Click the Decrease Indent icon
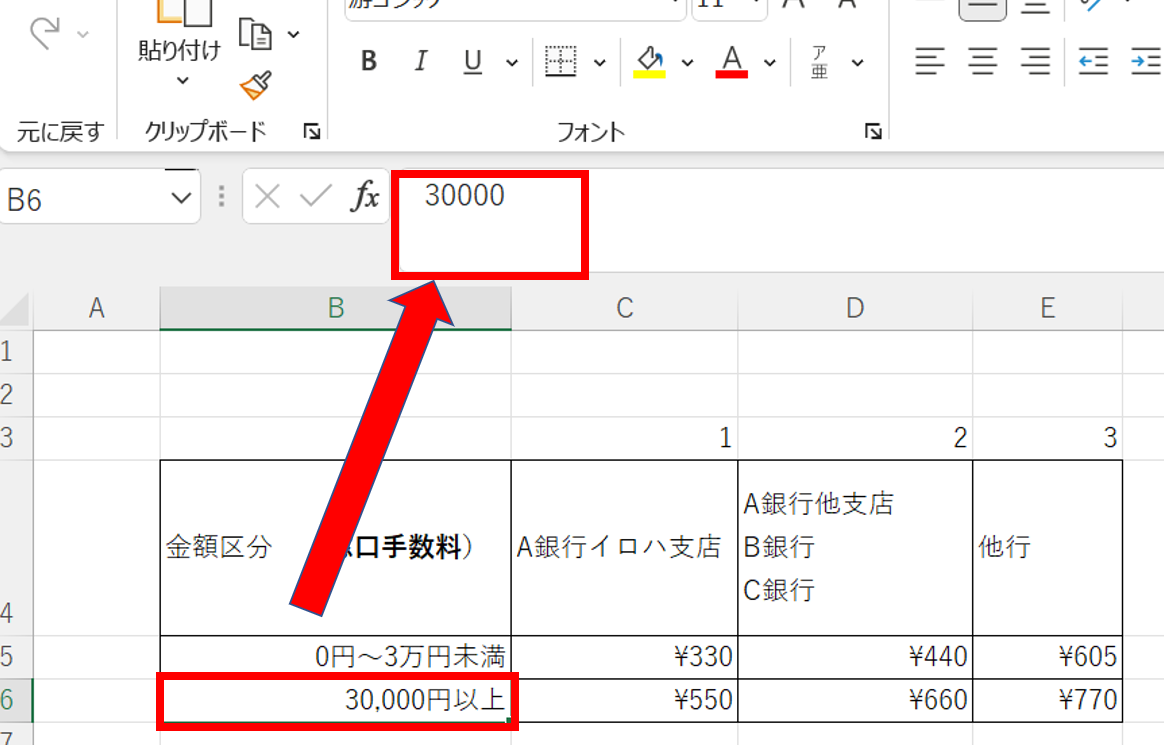The height and width of the screenshot is (745, 1164). (x=1093, y=62)
